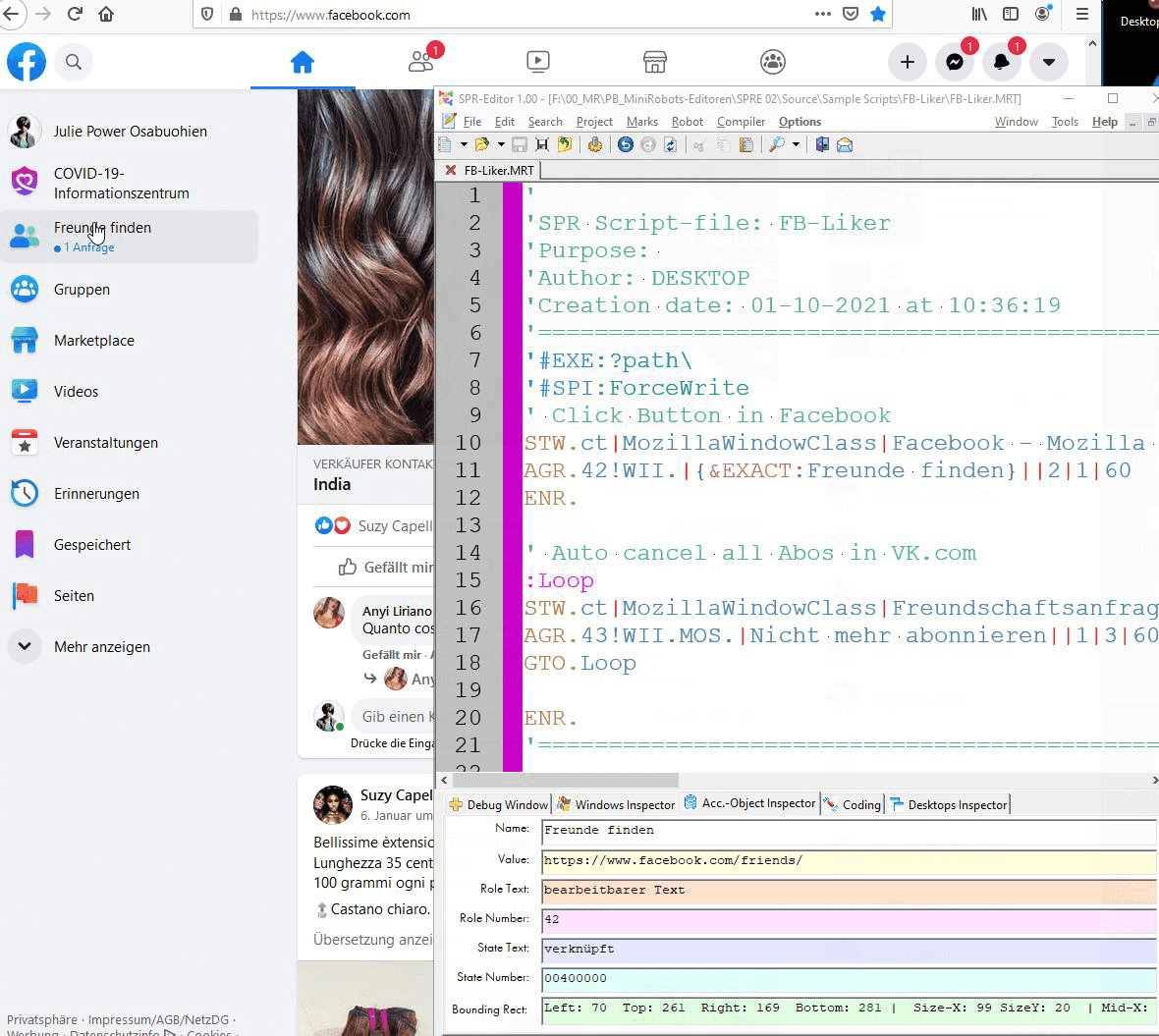Click the Firefox bookmark star

pos(878,14)
